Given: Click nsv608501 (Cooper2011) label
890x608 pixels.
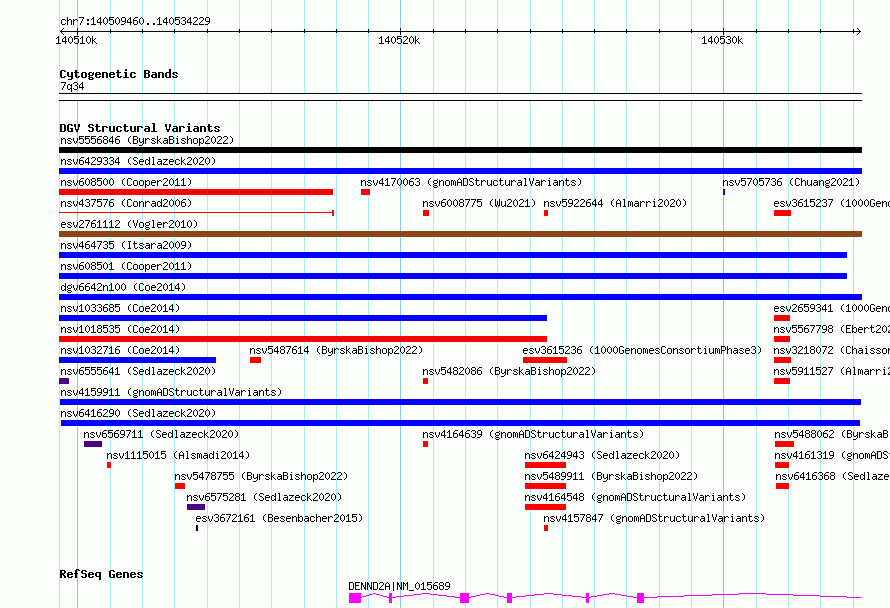Looking at the screenshot, I should (x=126, y=266).
